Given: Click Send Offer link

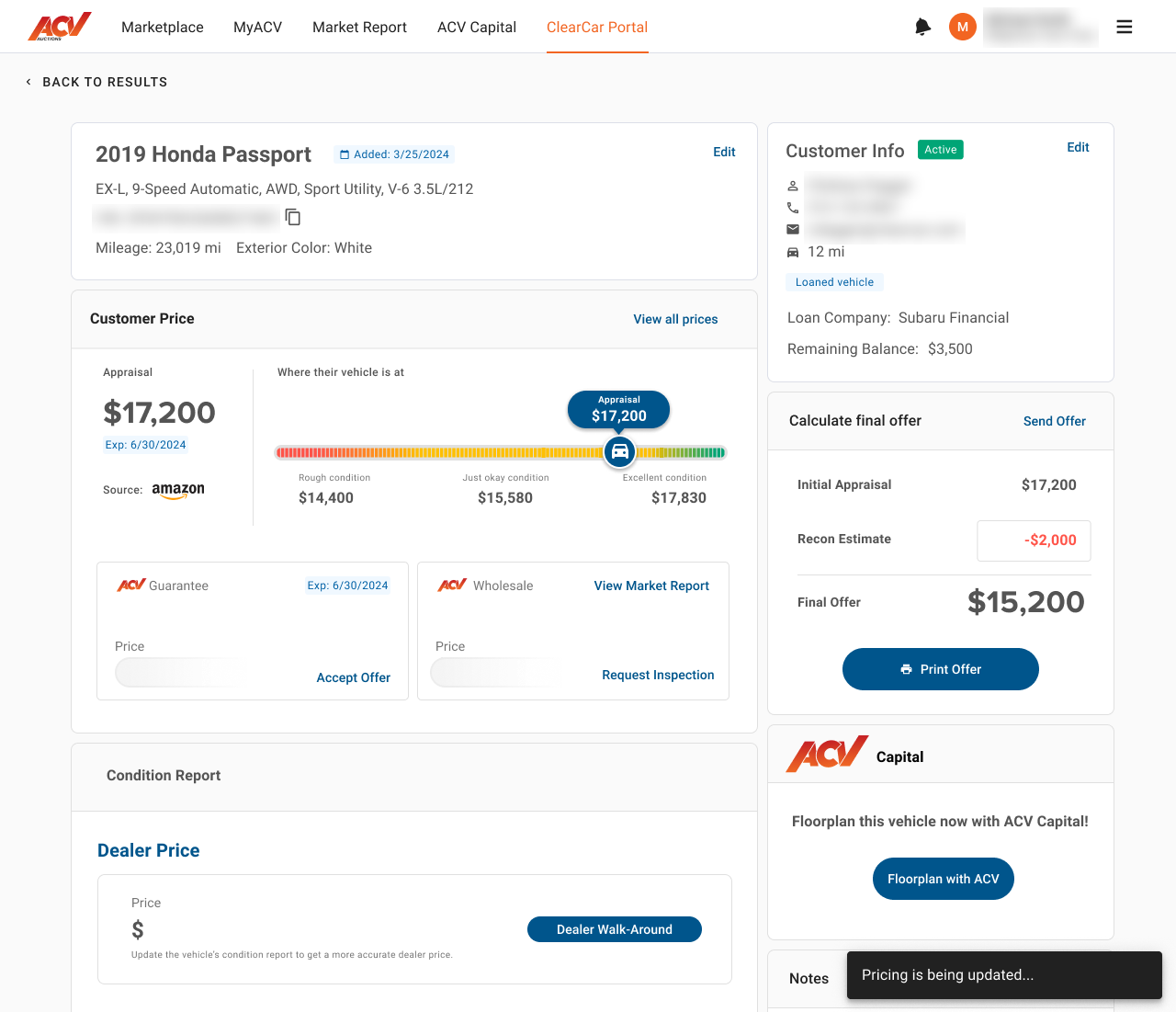Looking at the screenshot, I should [x=1055, y=421].
